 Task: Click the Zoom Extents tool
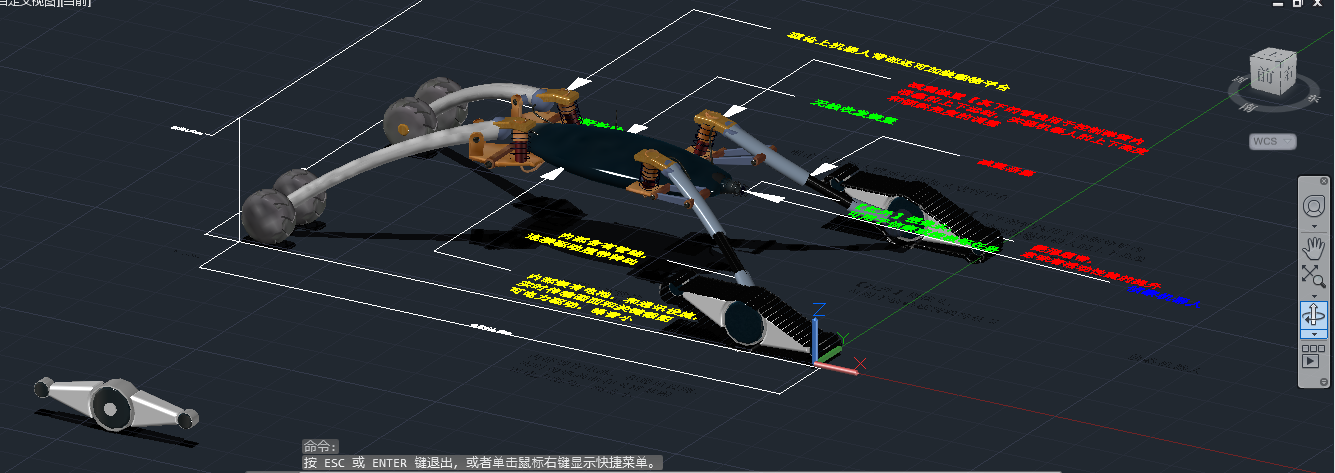1313,275
